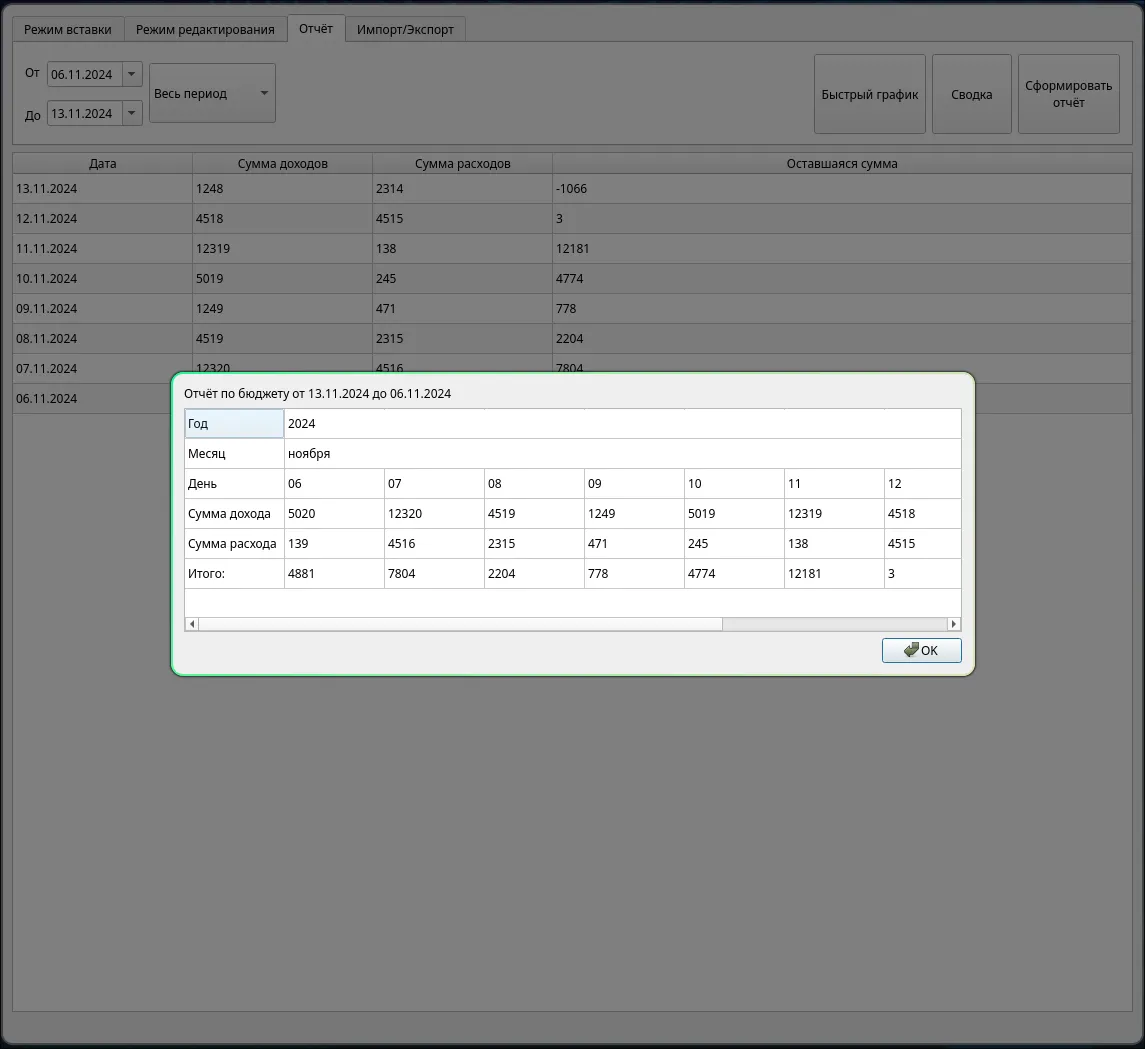The width and height of the screenshot is (1145, 1049).
Task: Click the OK button in report dialog
Action: (921, 650)
